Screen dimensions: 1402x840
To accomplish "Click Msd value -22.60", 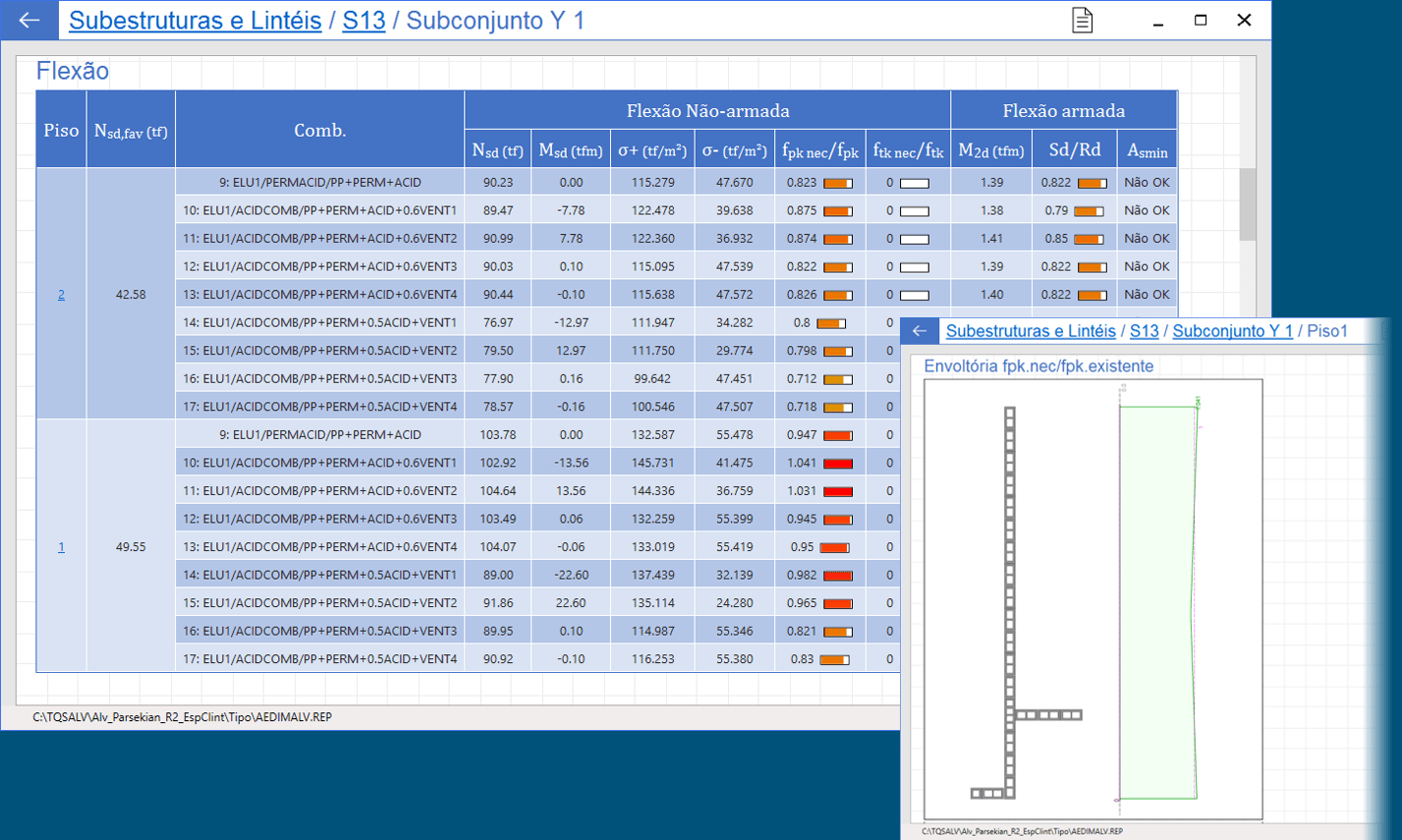I will (571, 575).
